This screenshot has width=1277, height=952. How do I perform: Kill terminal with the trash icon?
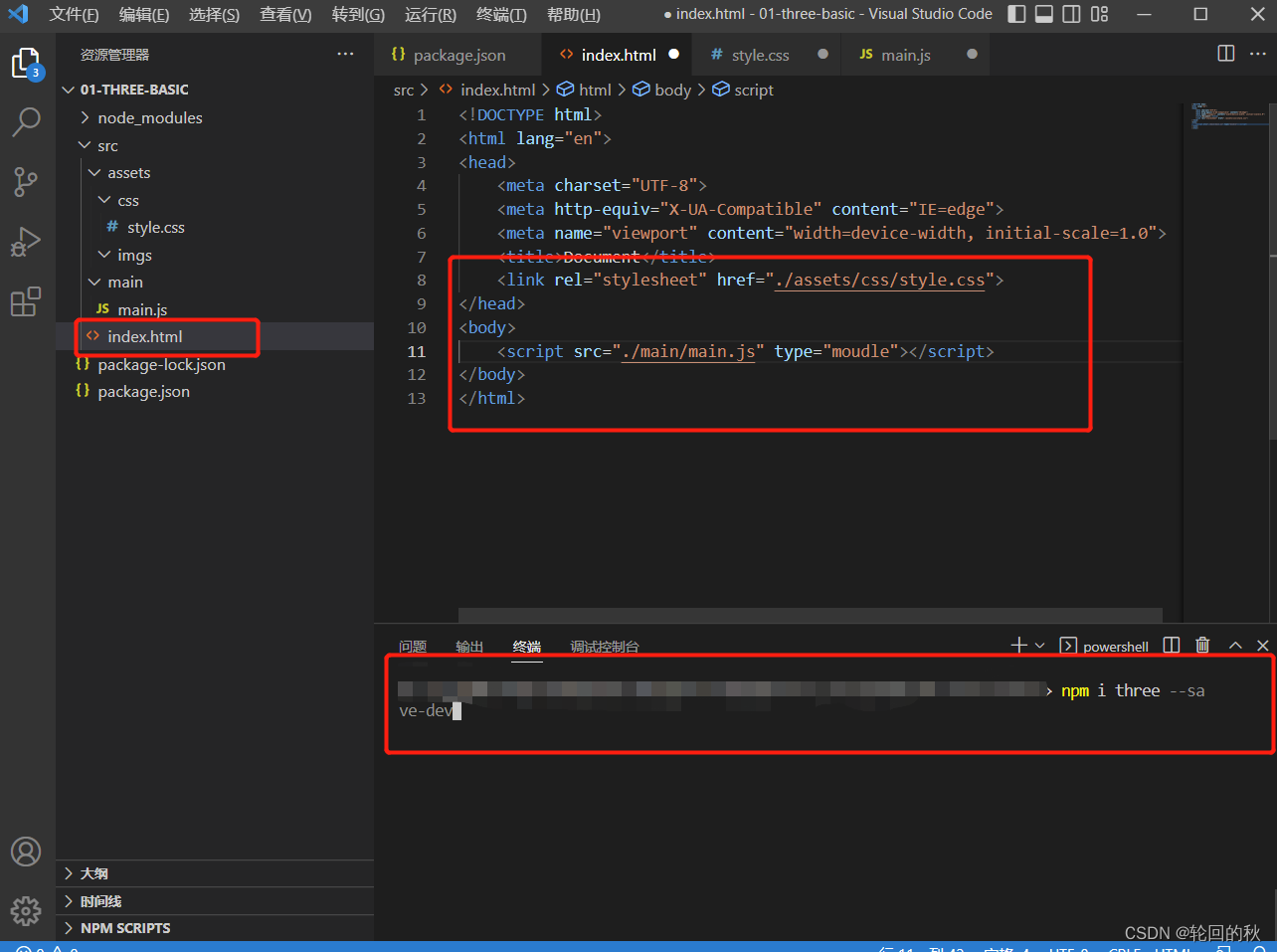[x=1202, y=646]
